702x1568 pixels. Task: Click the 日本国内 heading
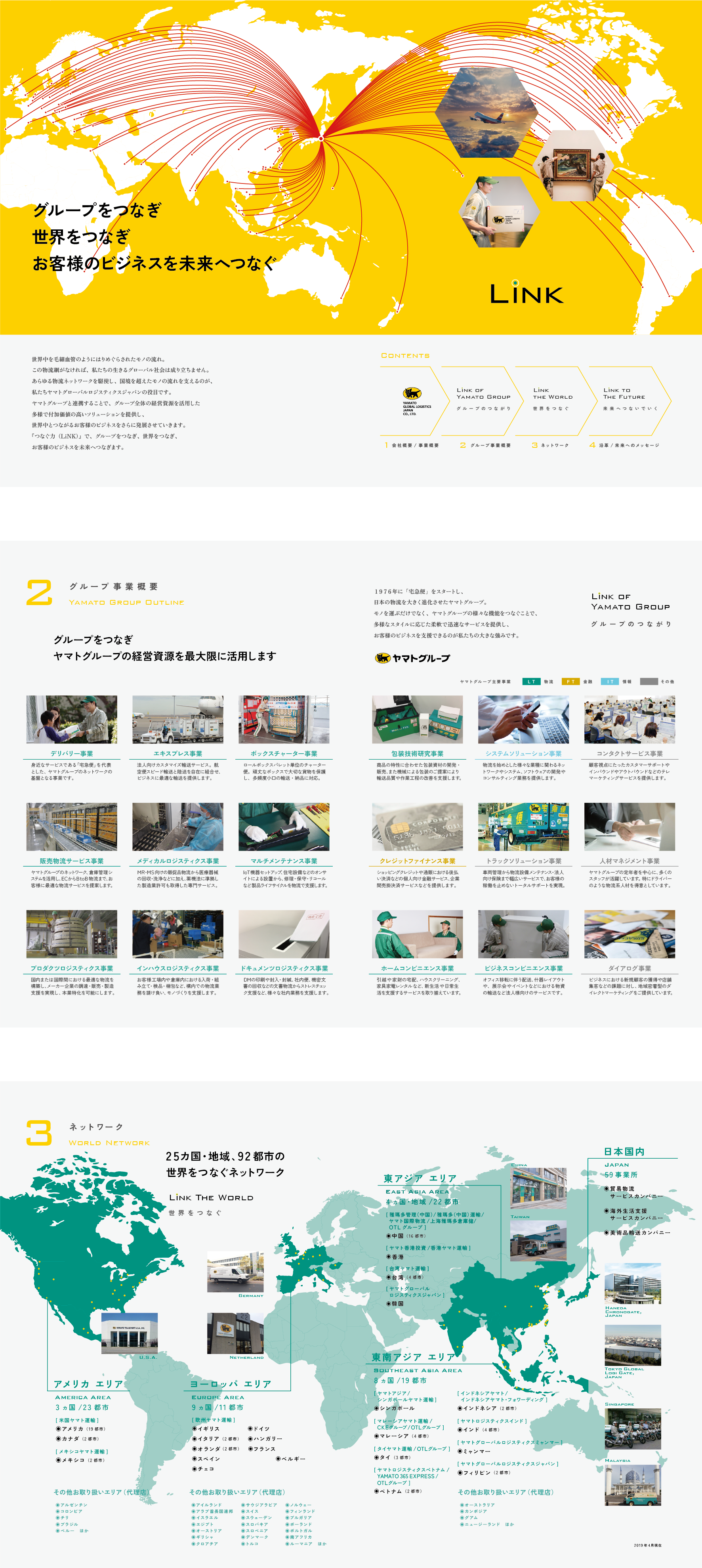pyautogui.click(x=624, y=1152)
